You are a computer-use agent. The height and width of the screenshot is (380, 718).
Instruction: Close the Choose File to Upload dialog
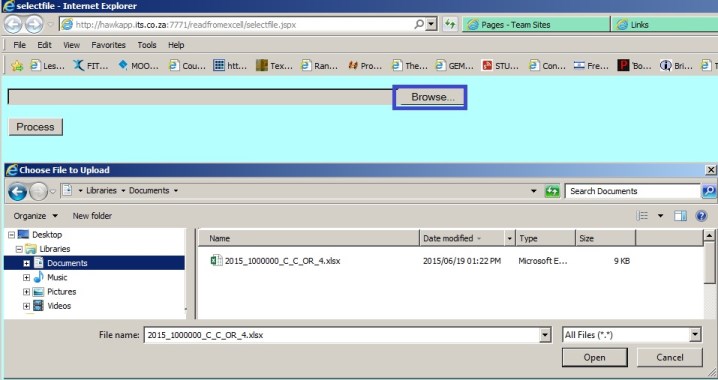tap(711, 170)
